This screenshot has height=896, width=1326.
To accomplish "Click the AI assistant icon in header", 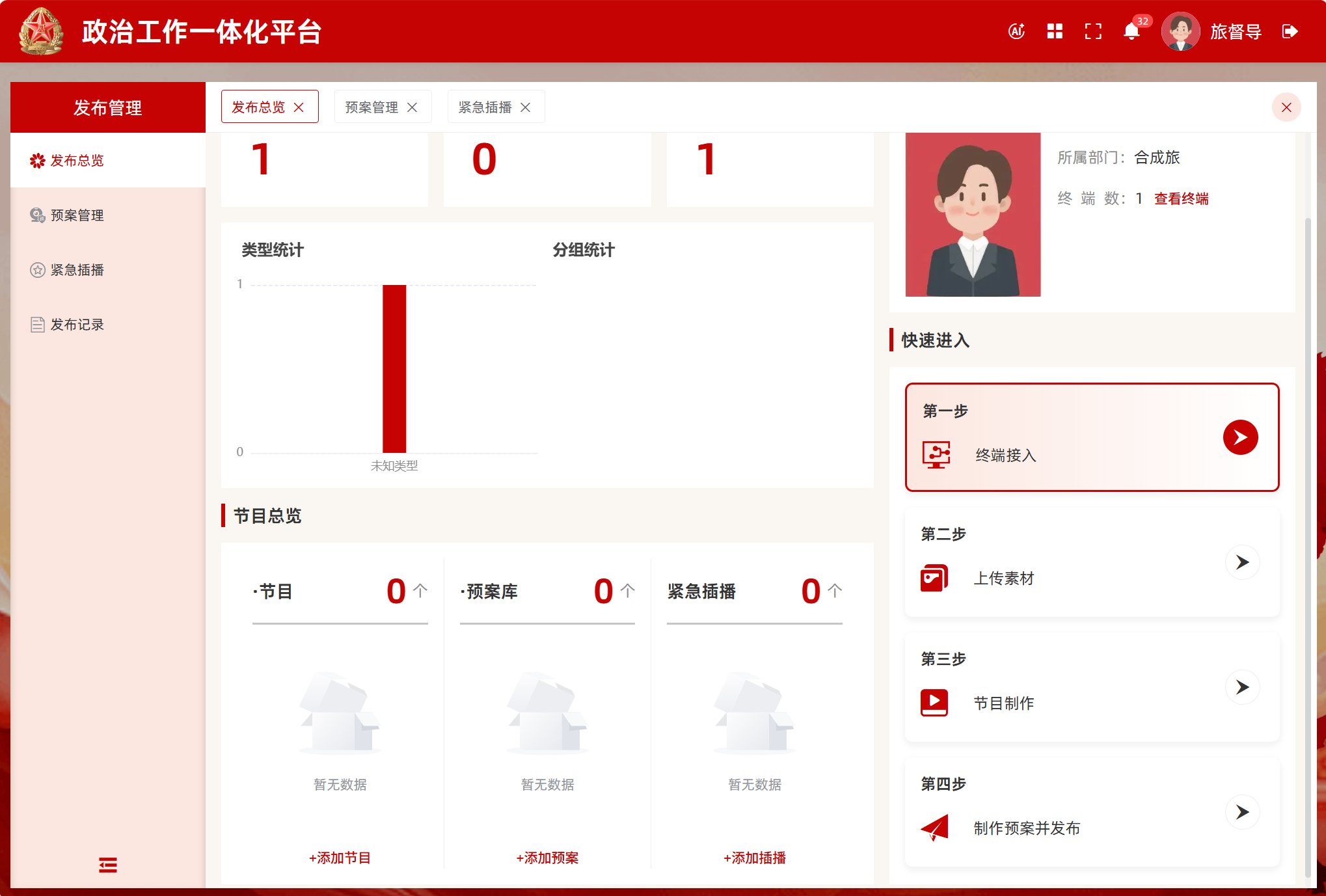I will click(x=1016, y=31).
